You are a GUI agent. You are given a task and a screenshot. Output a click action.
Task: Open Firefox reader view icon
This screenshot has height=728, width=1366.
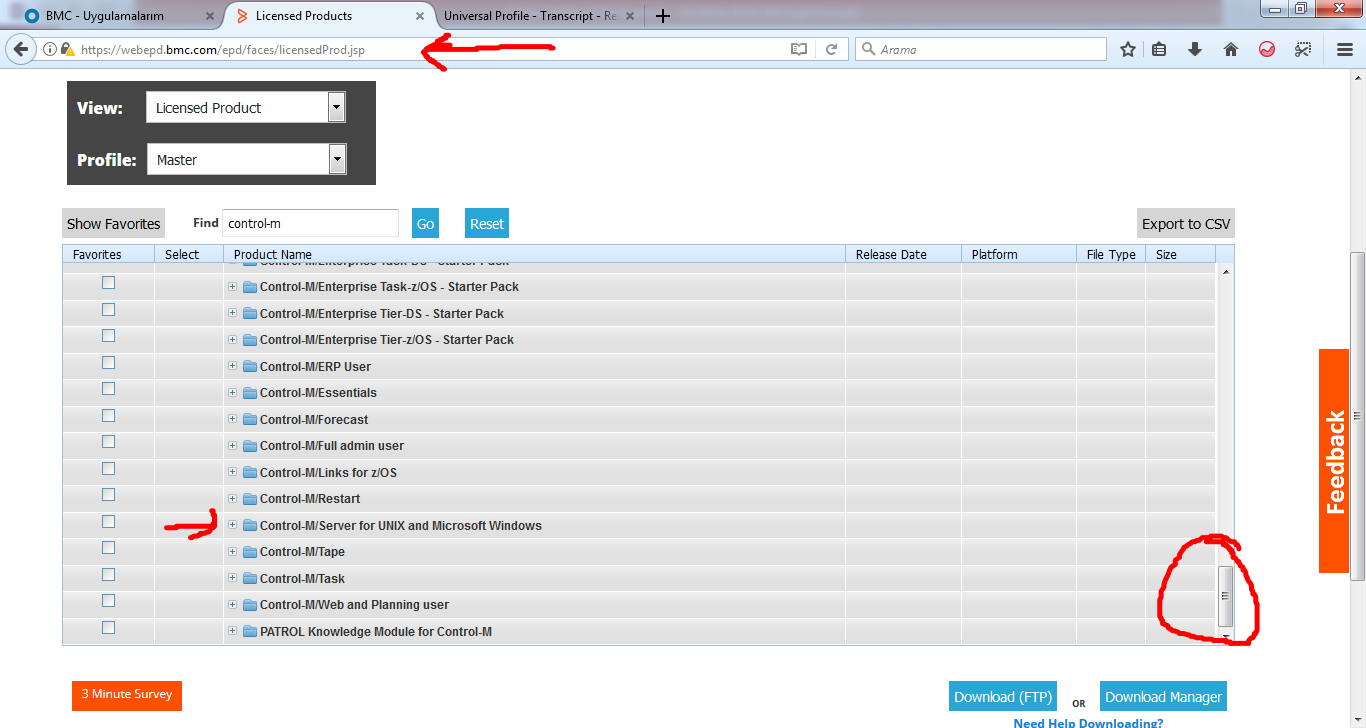(x=798, y=49)
